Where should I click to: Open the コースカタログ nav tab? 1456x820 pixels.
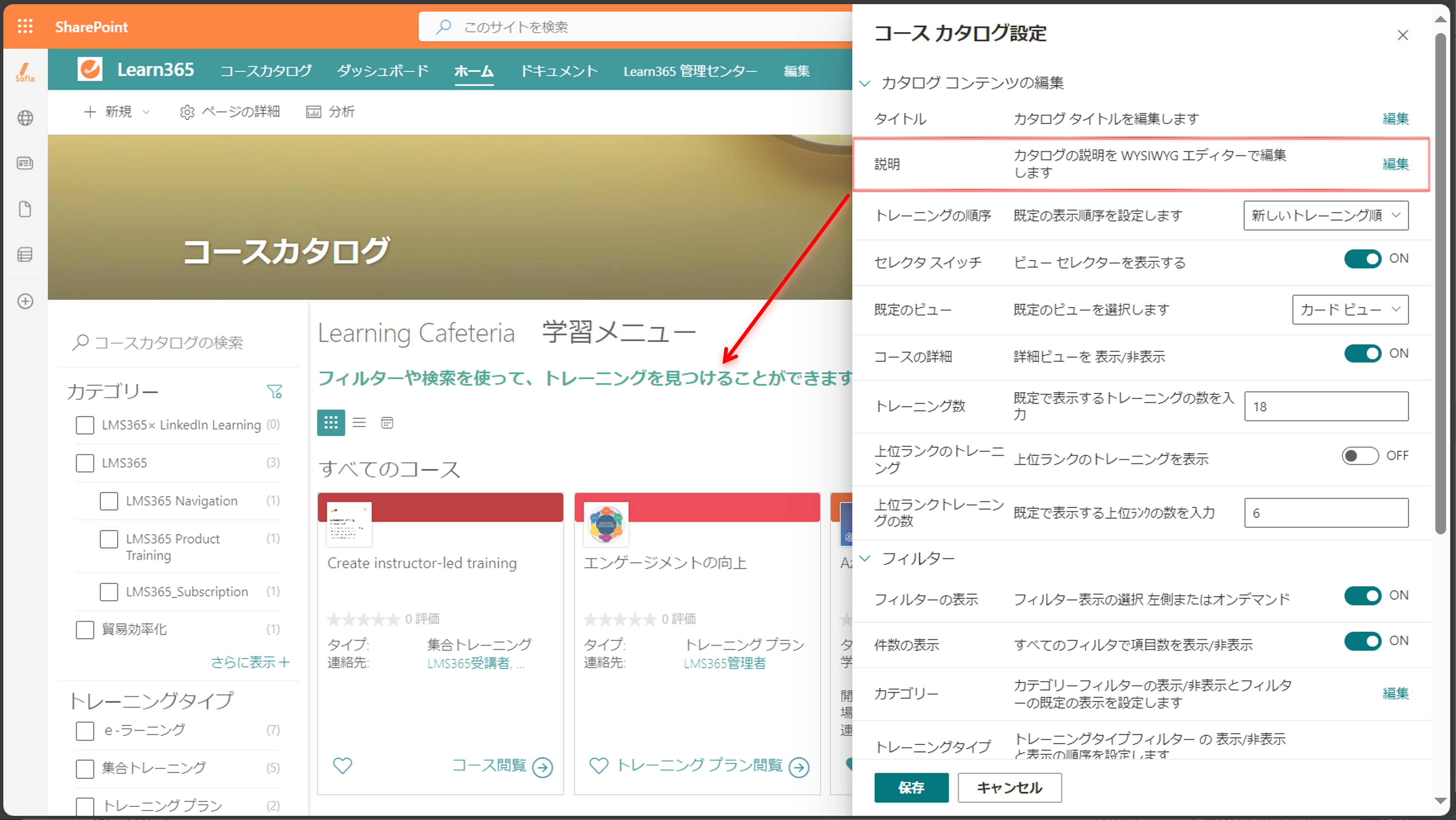[x=266, y=71]
